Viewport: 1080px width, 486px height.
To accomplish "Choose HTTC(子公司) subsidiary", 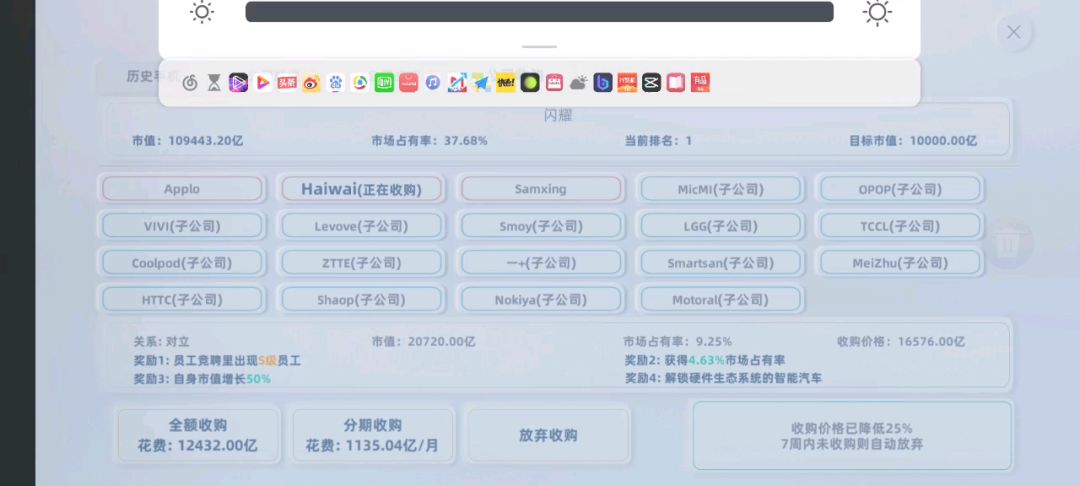I will click(x=182, y=299).
